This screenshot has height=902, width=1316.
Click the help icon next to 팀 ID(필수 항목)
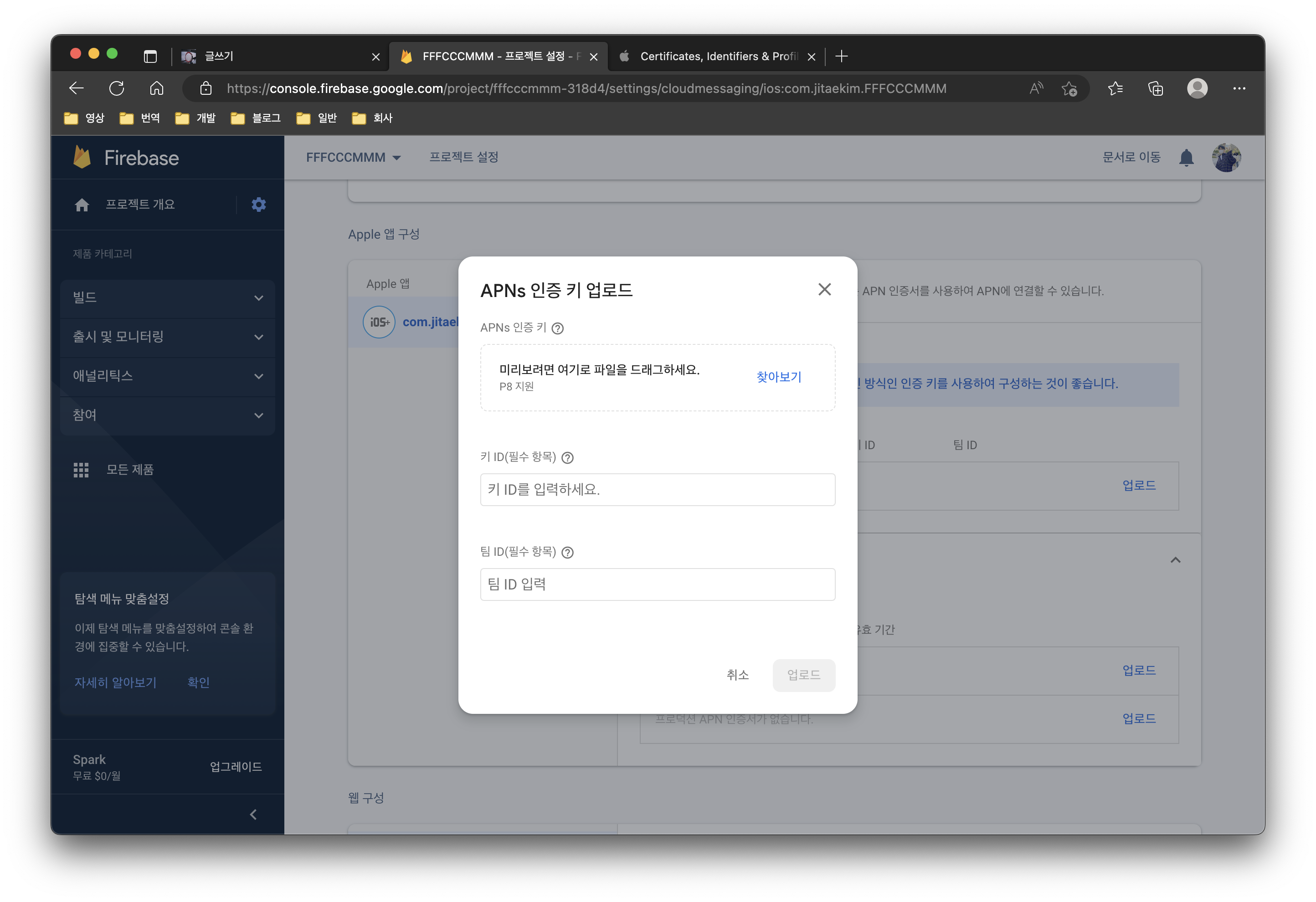click(x=567, y=552)
